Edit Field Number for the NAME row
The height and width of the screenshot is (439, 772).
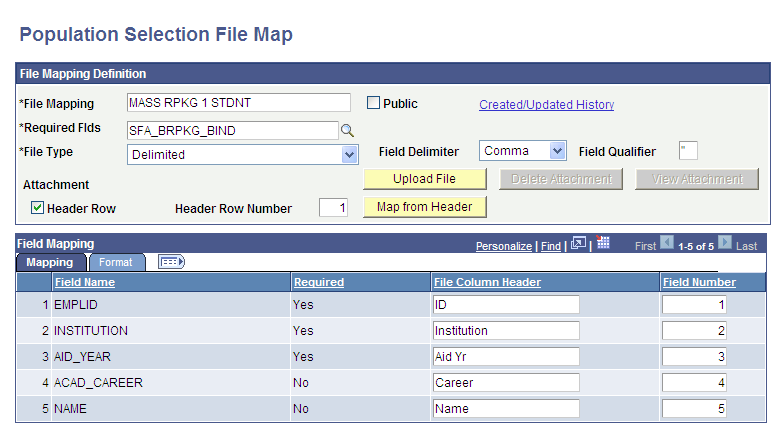[x=694, y=409]
